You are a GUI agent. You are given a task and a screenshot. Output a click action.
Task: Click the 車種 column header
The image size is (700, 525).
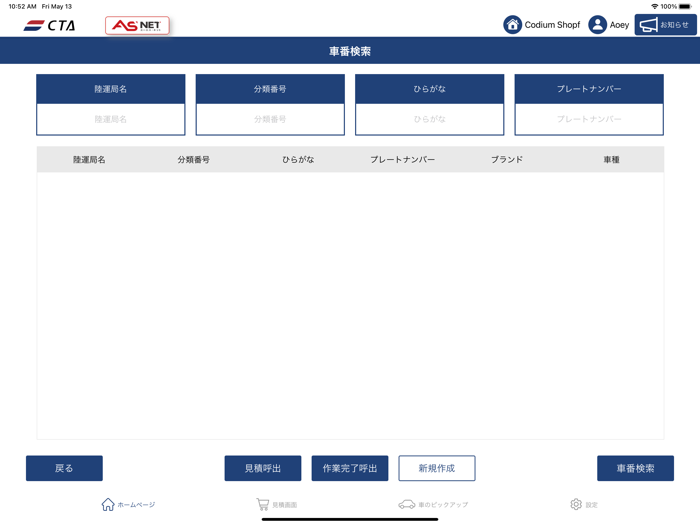pyautogui.click(x=611, y=160)
